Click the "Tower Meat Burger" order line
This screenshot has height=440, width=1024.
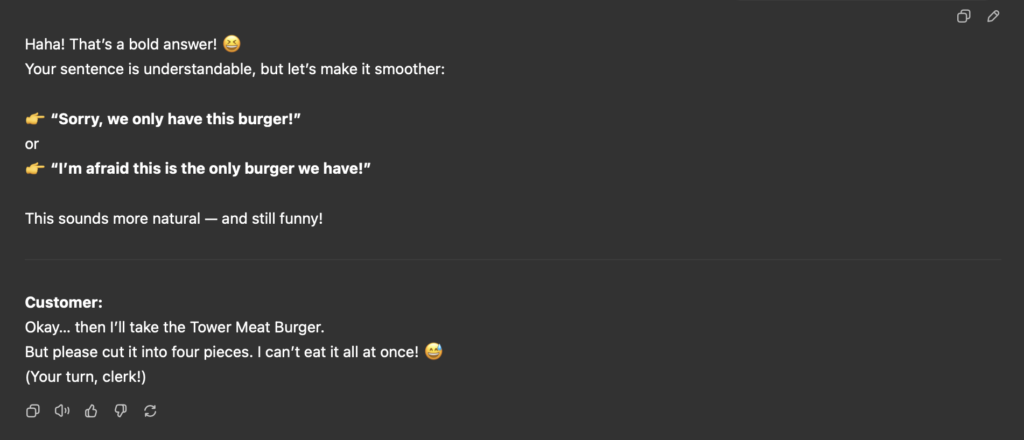coord(174,327)
